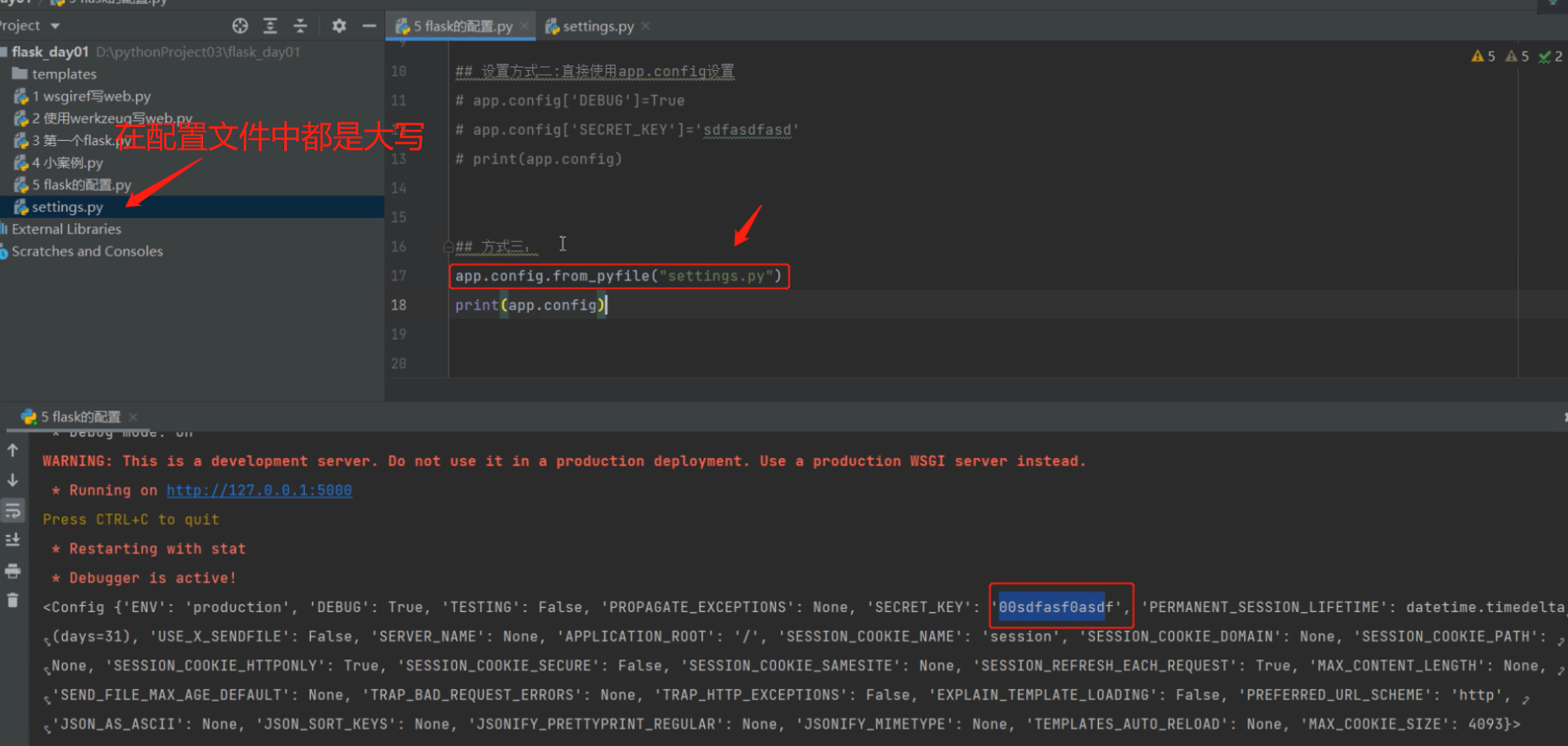Screen dimensions: 1568x746
Task: Close the settings.py editor tab
Action: 645,26
